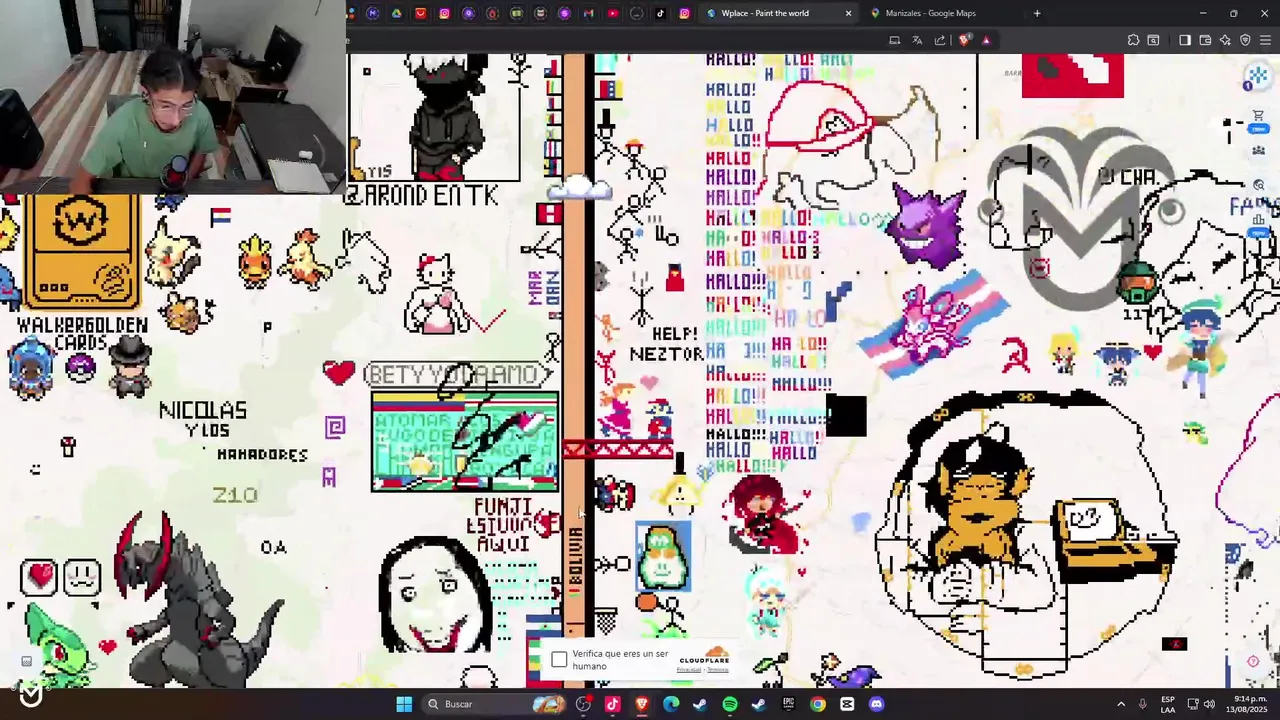Open Discord from the taskbar

point(877,704)
